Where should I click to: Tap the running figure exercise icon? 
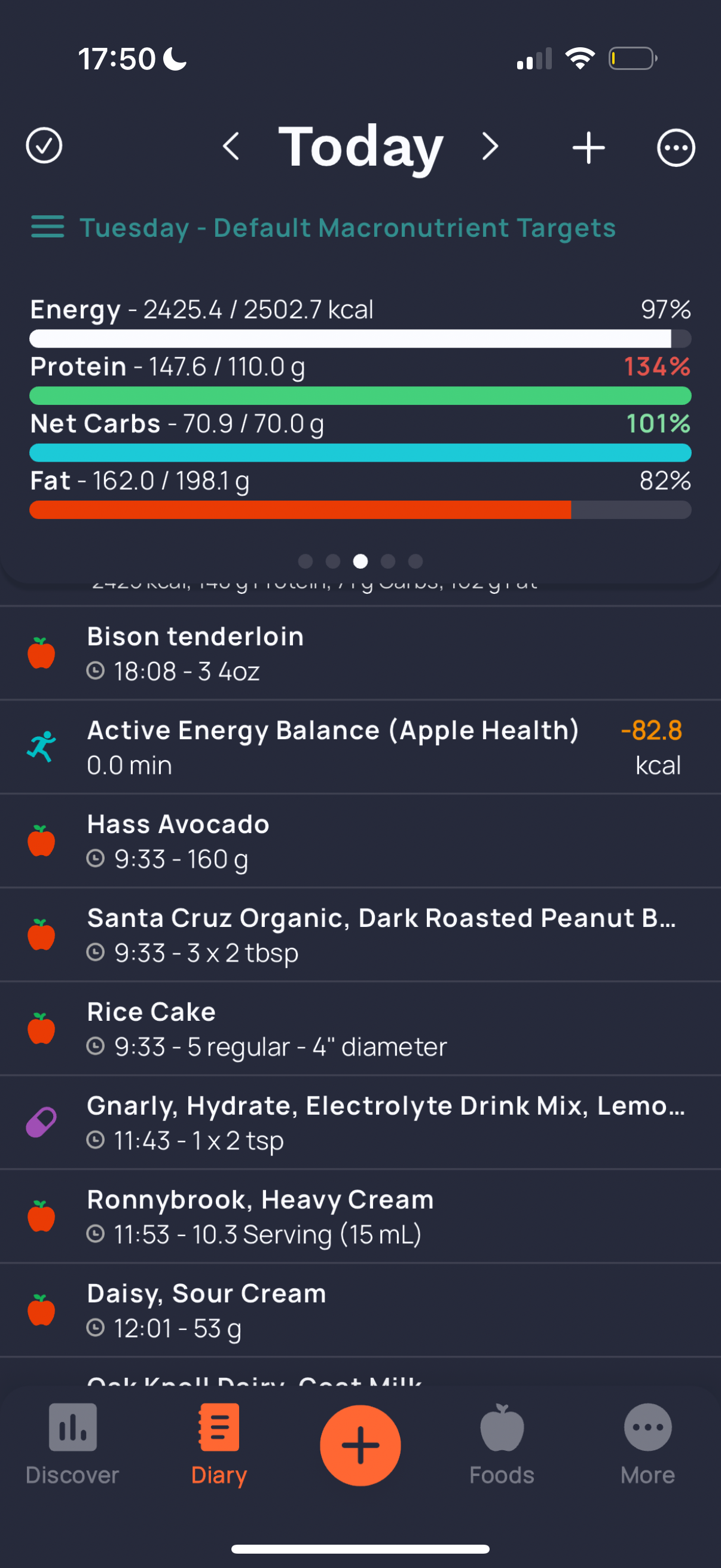(x=41, y=747)
